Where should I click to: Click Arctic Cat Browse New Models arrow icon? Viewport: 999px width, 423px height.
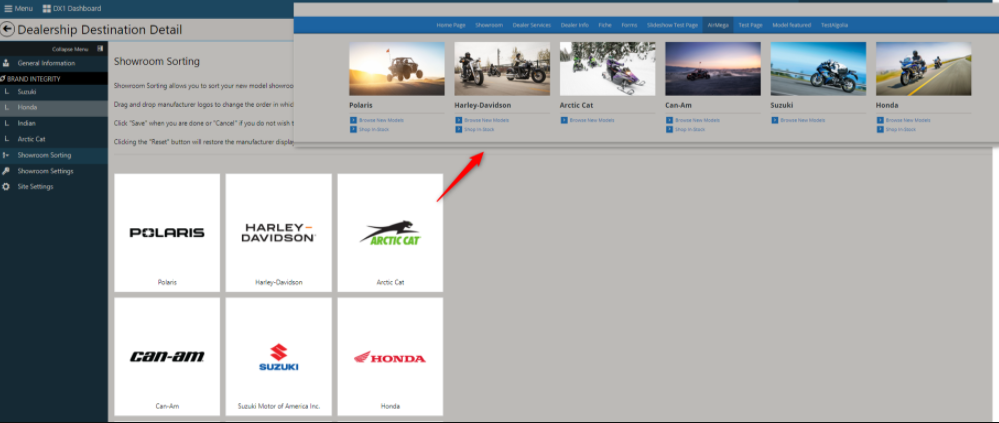coord(563,120)
